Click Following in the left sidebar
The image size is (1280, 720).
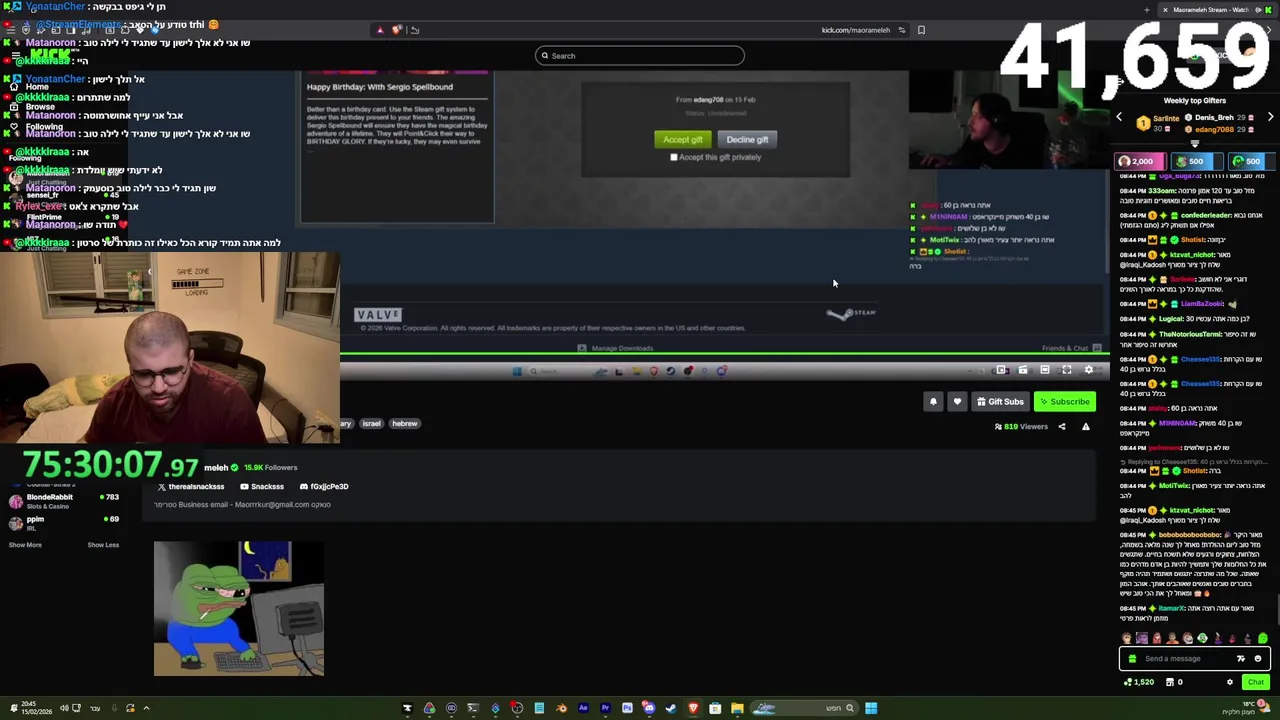(44, 127)
